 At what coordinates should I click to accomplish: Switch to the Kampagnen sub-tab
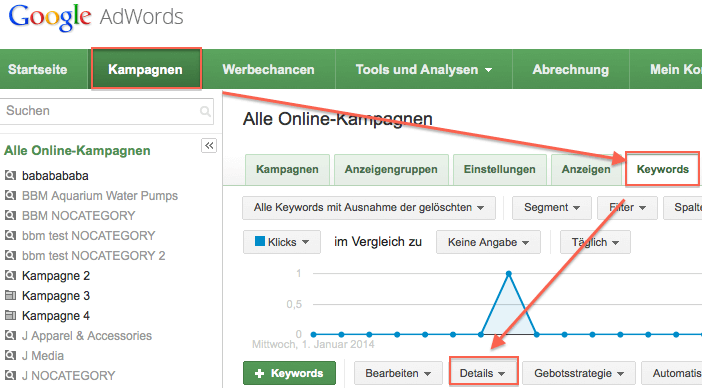coord(287,170)
